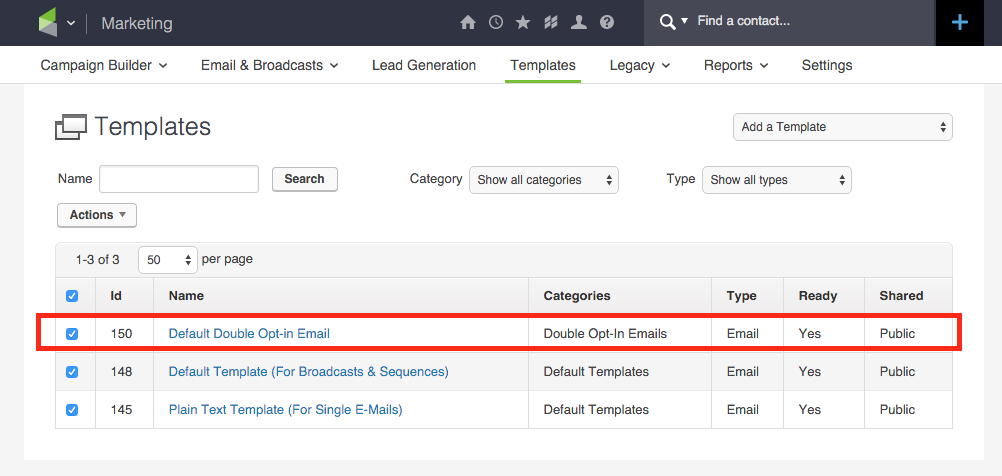The height and width of the screenshot is (476, 1002).
Task: Uncheck the checkbox for template 150
Action: [x=72, y=334]
